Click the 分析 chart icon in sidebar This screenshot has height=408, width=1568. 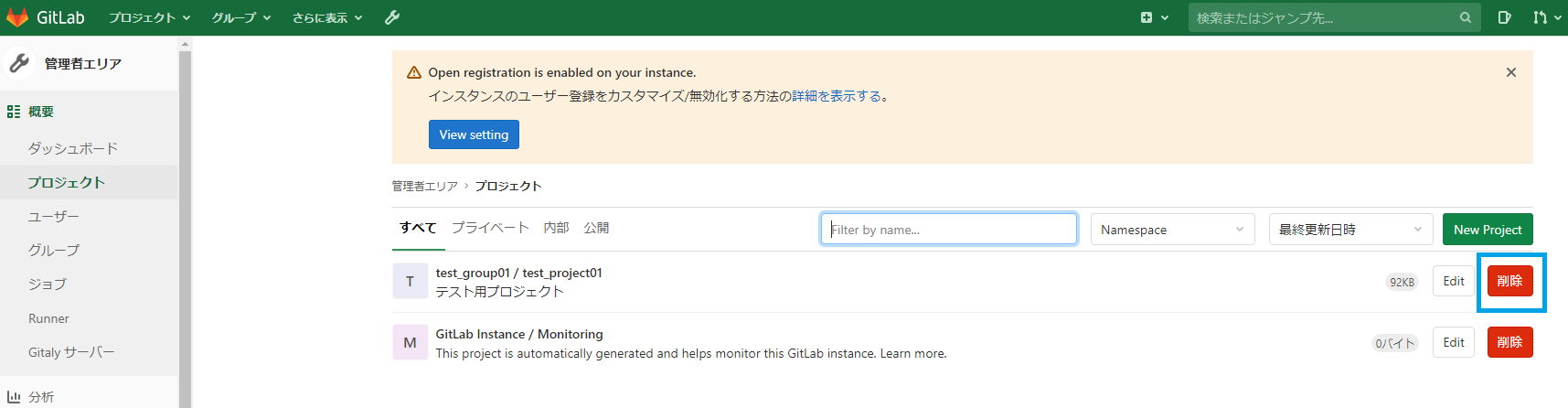click(14, 397)
